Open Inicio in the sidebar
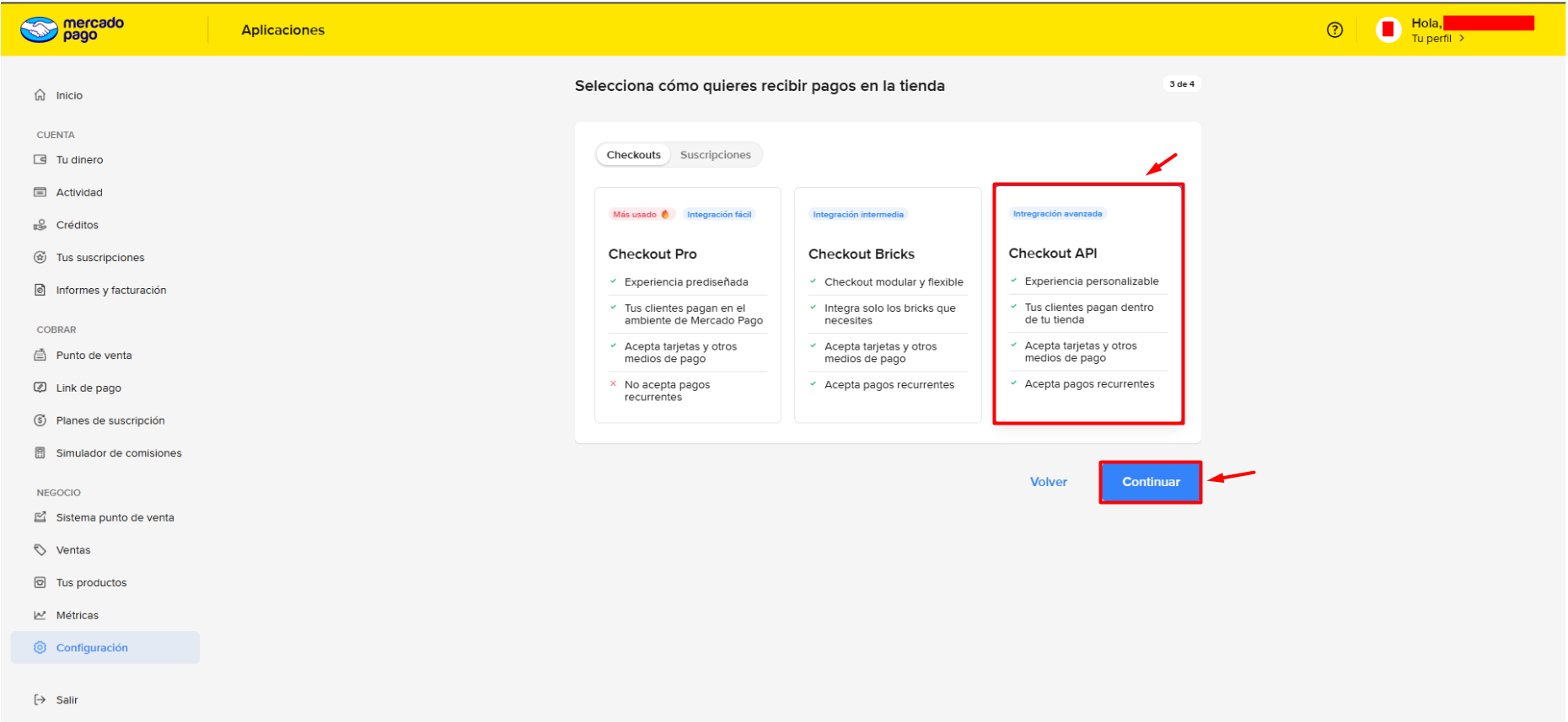The image size is (1568, 722). coord(69,95)
